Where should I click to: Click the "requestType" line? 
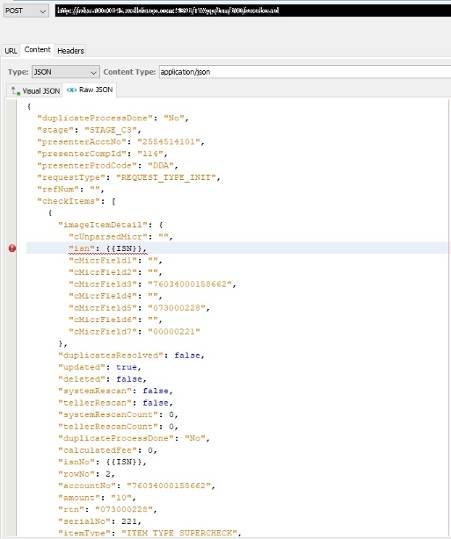(129, 177)
